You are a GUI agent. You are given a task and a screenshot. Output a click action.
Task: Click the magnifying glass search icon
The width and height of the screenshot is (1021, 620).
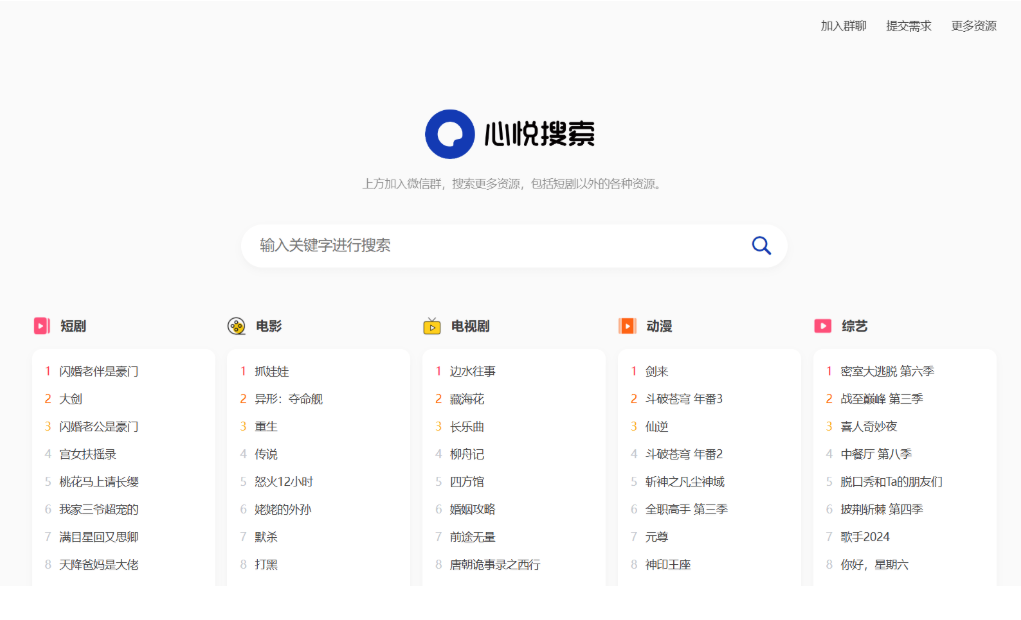coord(761,246)
